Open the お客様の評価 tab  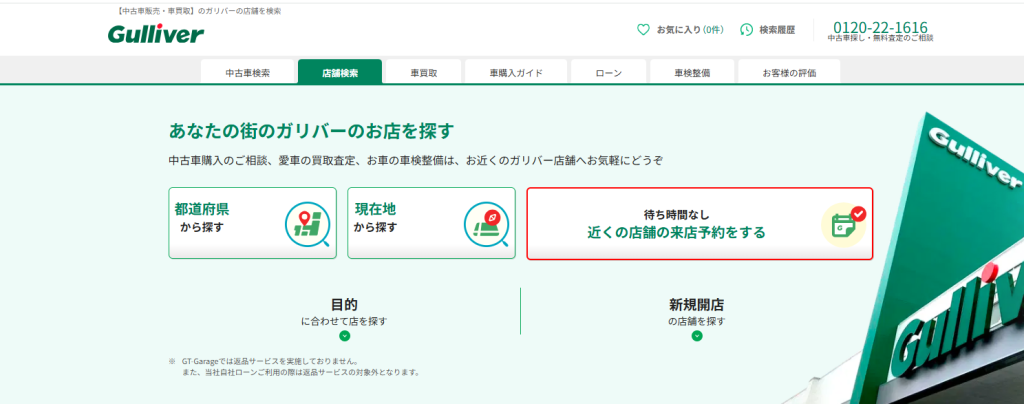(x=789, y=73)
